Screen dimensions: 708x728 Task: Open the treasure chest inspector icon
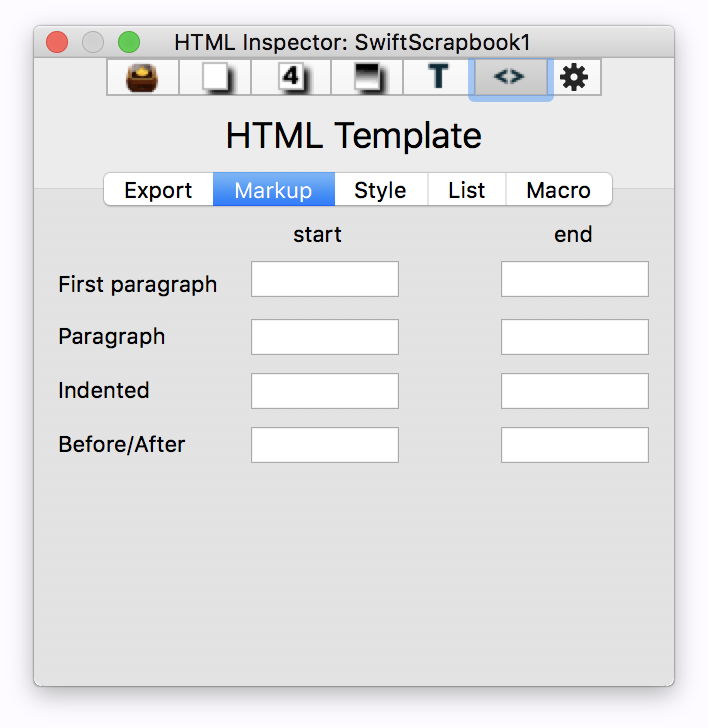coord(143,77)
